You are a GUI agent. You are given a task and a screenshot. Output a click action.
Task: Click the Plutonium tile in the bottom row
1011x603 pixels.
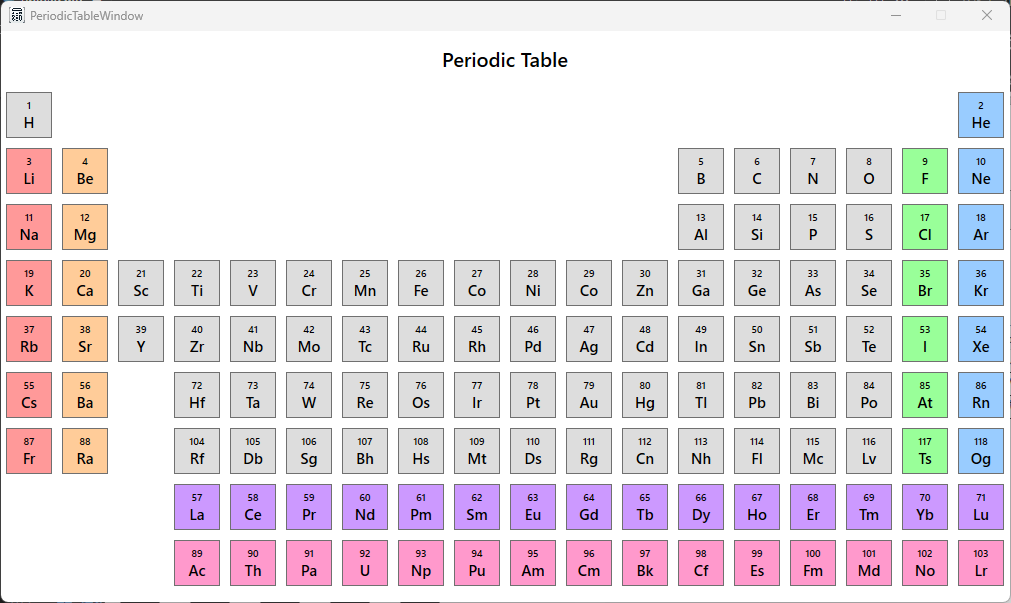pos(477,563)
